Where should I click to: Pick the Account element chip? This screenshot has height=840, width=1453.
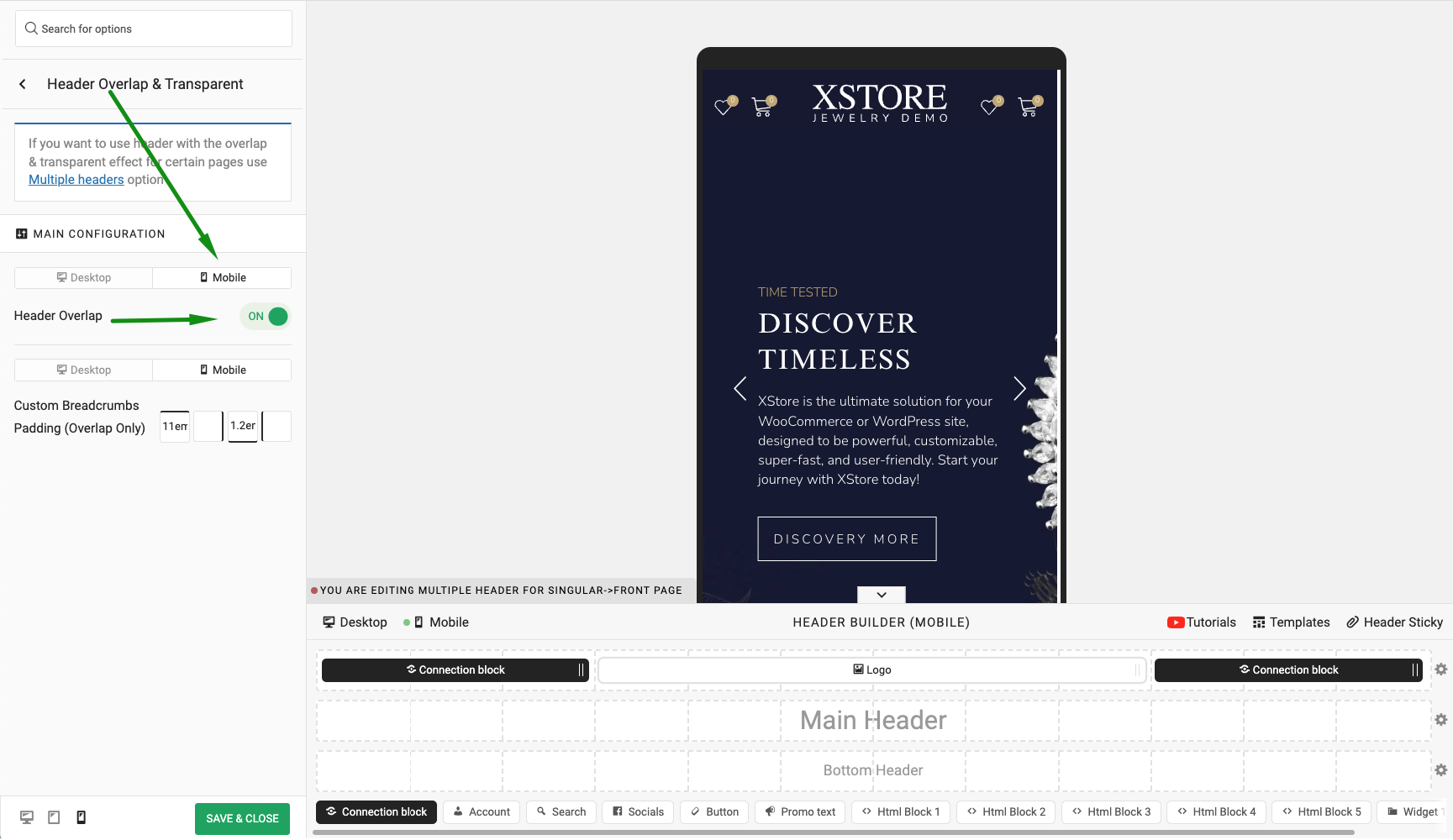(x=482, y=812)
